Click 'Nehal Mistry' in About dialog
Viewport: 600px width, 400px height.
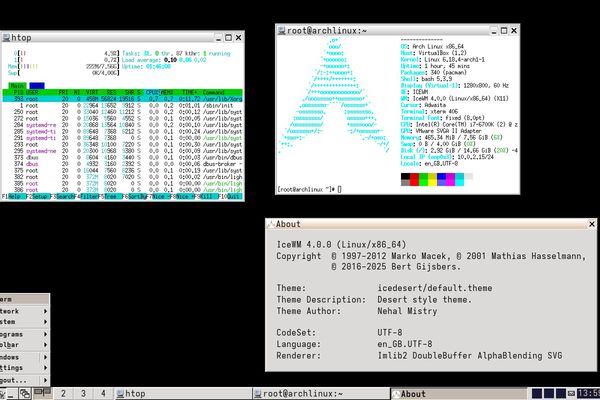pyautogui.click(x=407, y=311)
